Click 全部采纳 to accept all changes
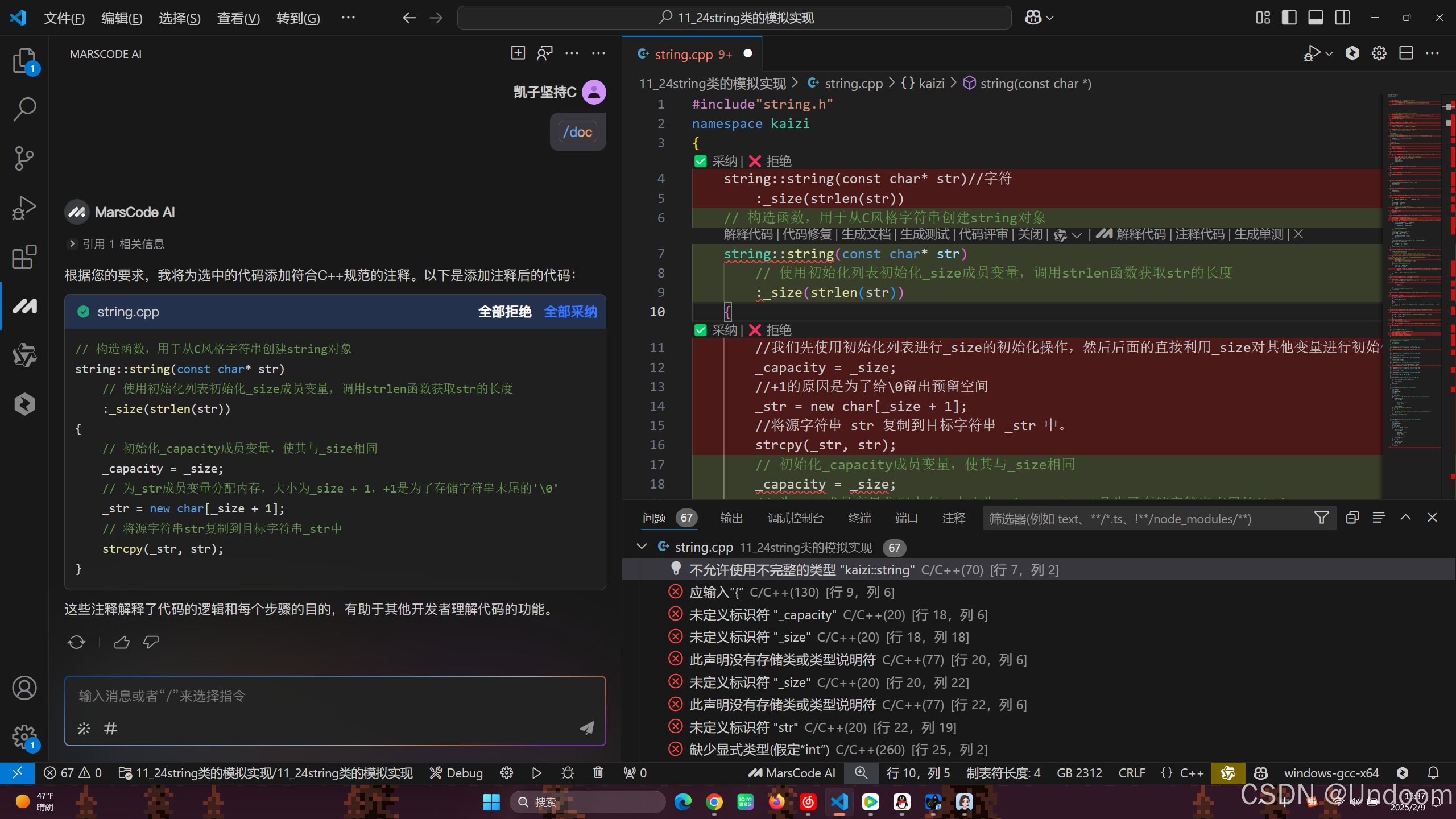The width and height of the screenshot is (1456, 819). [570, 312]
